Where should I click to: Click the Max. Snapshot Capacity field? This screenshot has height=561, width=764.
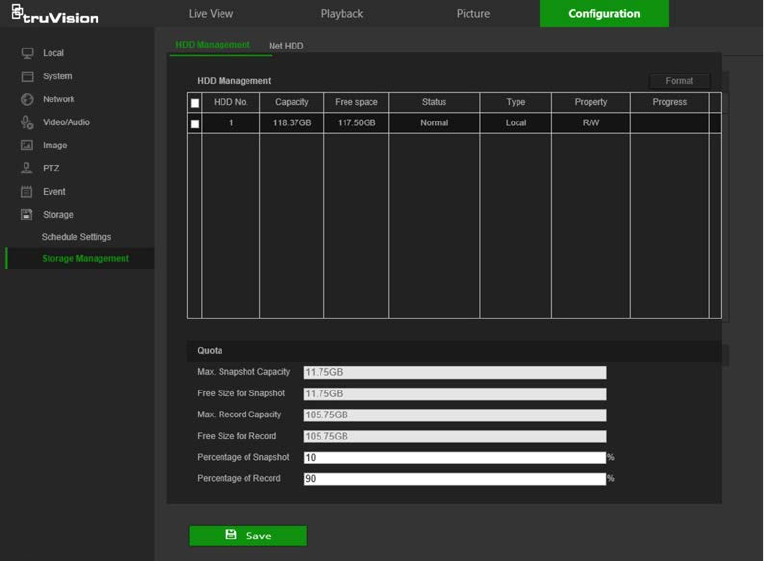pyautogui.click(x=455, y=372)
